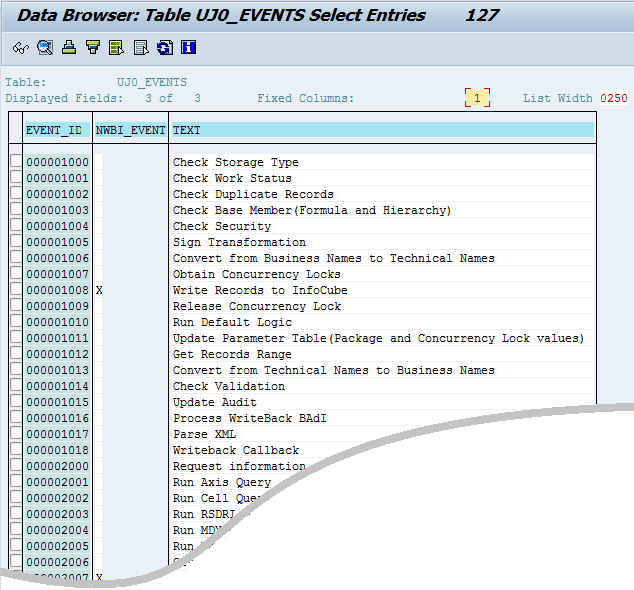Click the 'Run Default Logic' entry
634x590 pixels.
point(232,322)
